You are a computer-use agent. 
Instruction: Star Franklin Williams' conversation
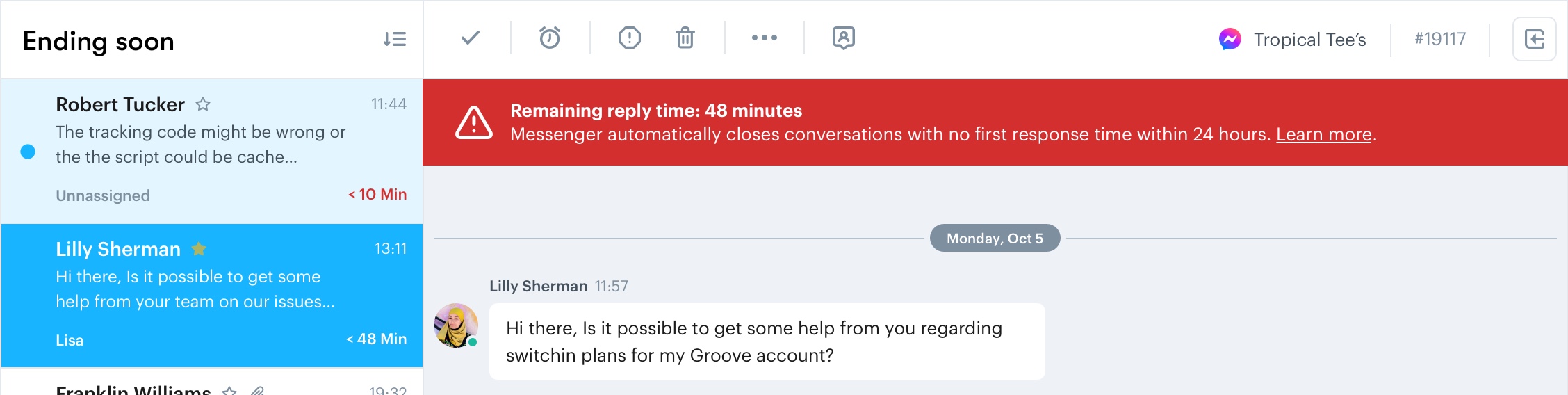tap(229, 391)
